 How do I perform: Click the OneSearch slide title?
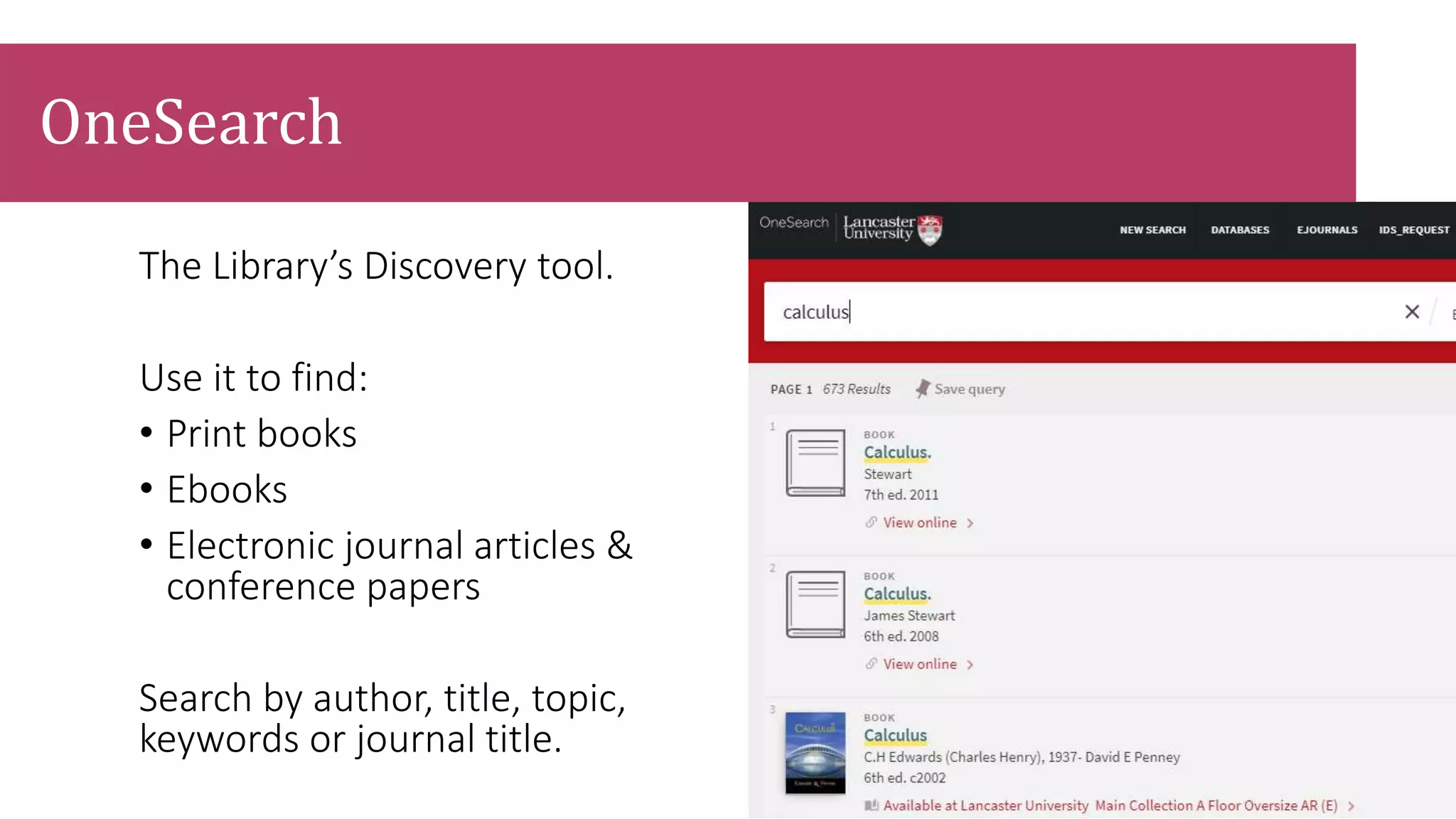tap(191, 122)
